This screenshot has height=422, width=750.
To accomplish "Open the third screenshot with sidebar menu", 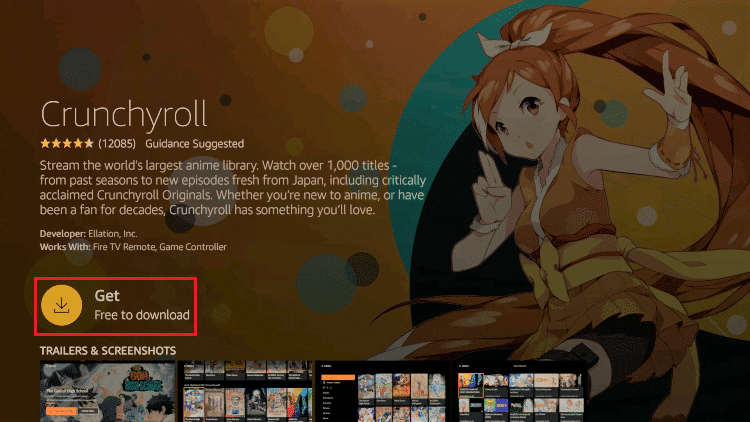I will pyautogui.click(x=383, y=391).
